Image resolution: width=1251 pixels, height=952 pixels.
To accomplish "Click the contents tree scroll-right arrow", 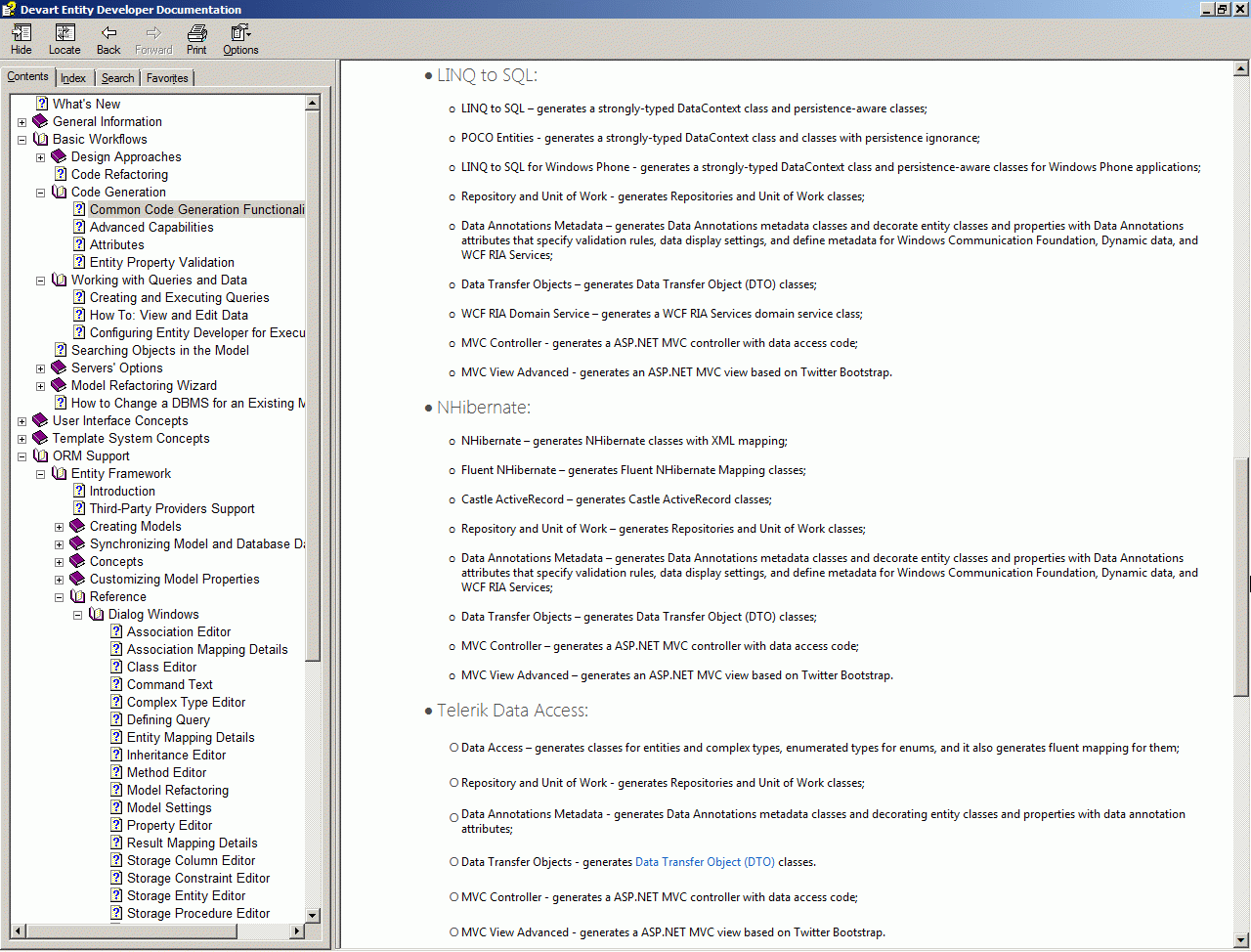I will coord(298,931).
